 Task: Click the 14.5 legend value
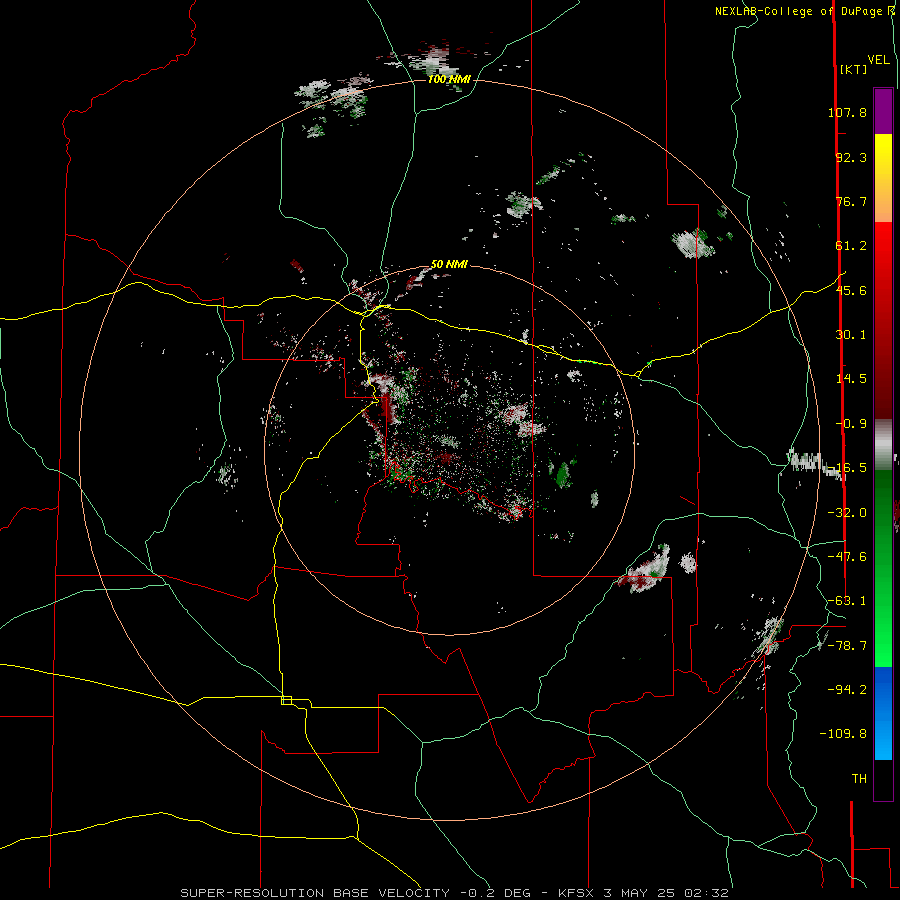pos(851,379)
